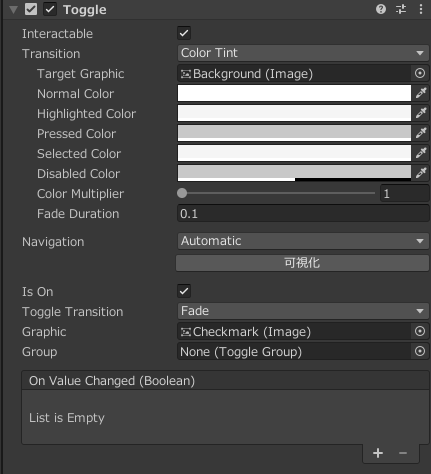Open object picker for Group field
This screenshot has height=474, width=431.
420,351
